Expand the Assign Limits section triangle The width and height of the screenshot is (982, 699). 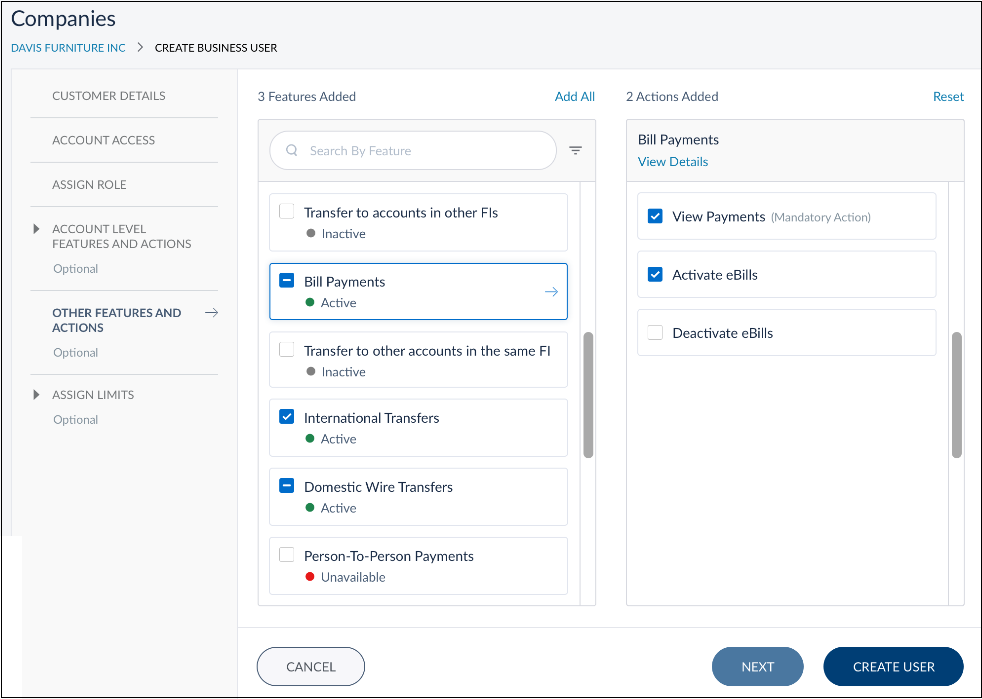tap(37, 395)
